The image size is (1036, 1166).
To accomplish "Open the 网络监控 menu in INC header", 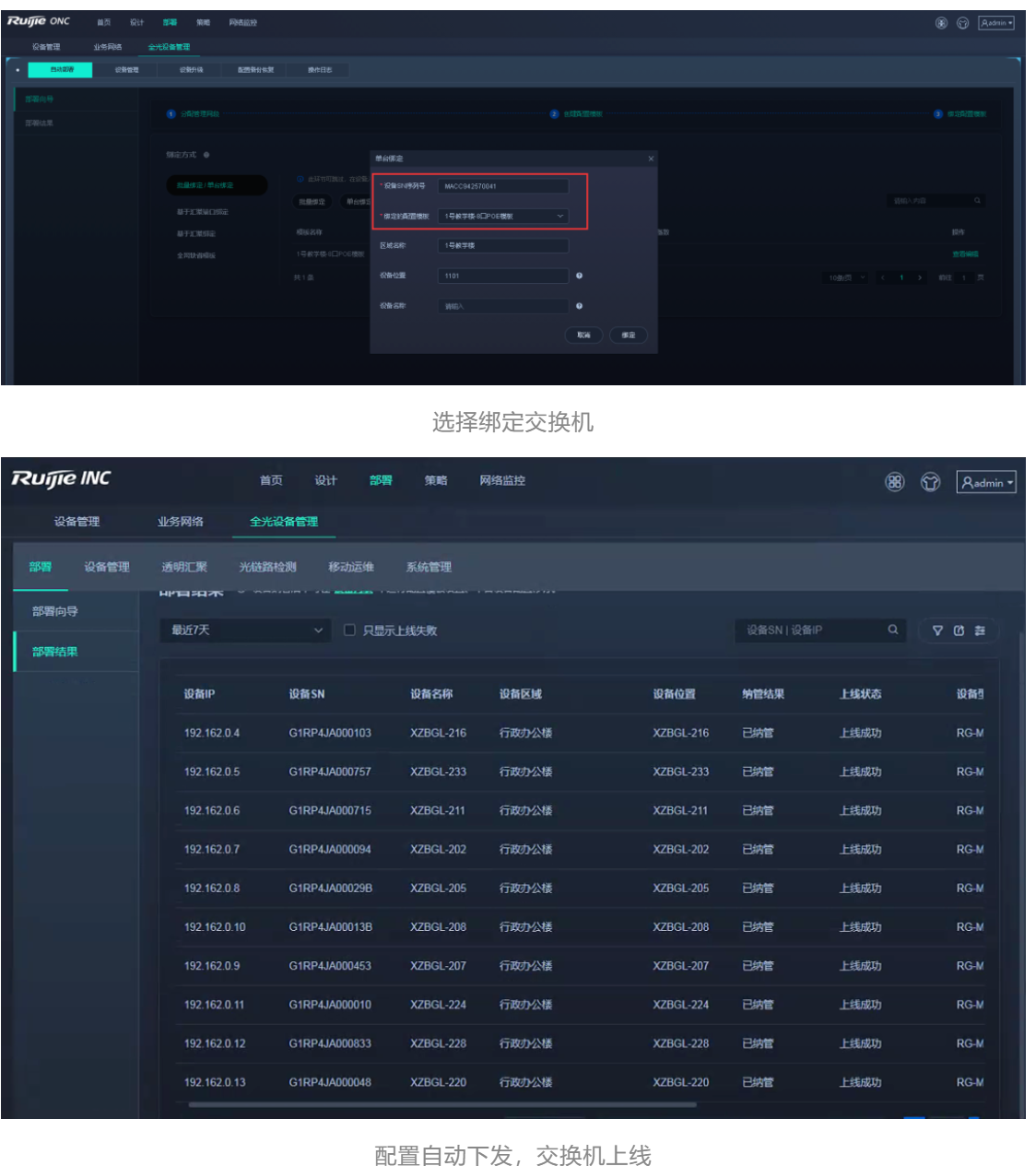I will pos(502,480).
